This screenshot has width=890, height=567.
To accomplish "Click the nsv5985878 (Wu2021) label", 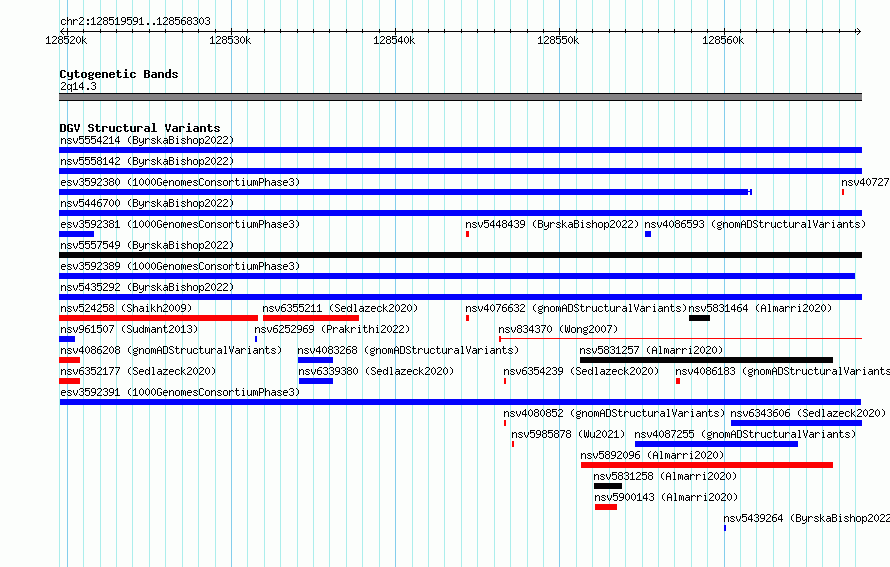I will [x=568, y=434].
